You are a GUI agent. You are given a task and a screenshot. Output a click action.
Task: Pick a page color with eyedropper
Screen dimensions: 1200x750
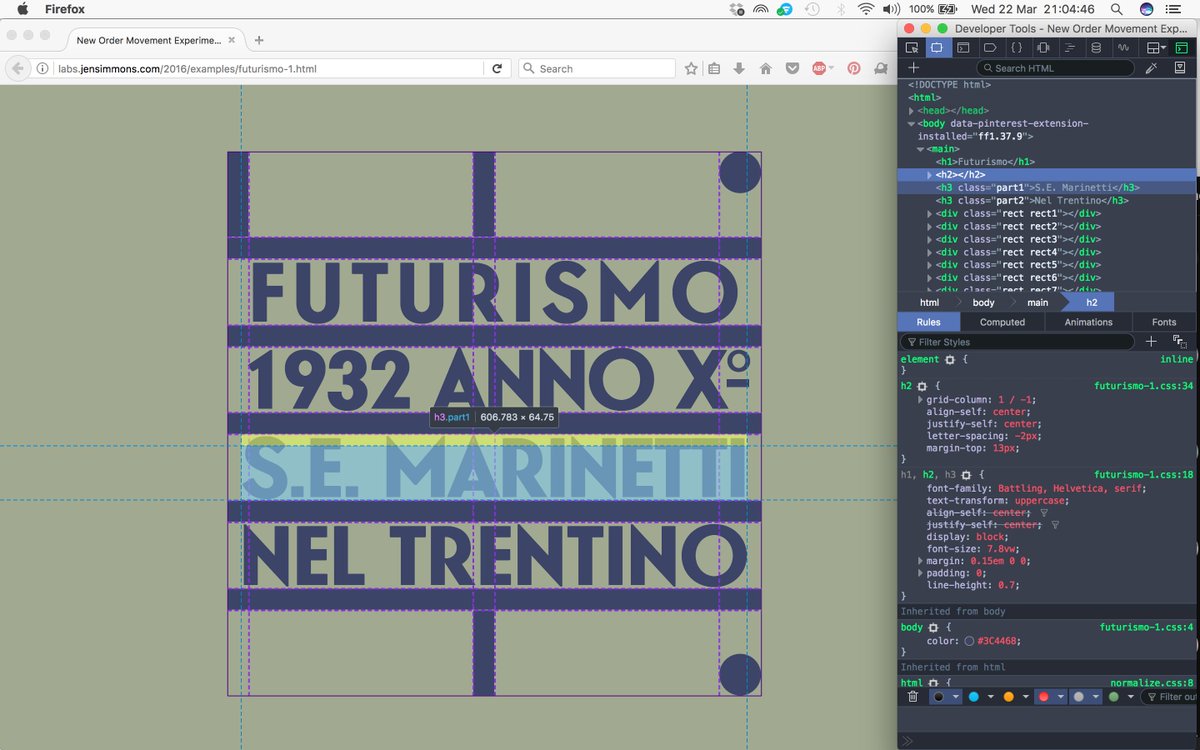coord(1151,68)
